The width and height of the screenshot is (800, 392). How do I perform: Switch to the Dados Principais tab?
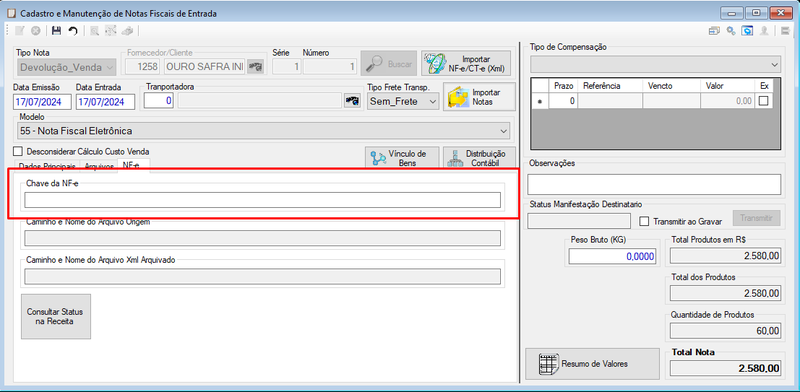(x=47, y=166)
